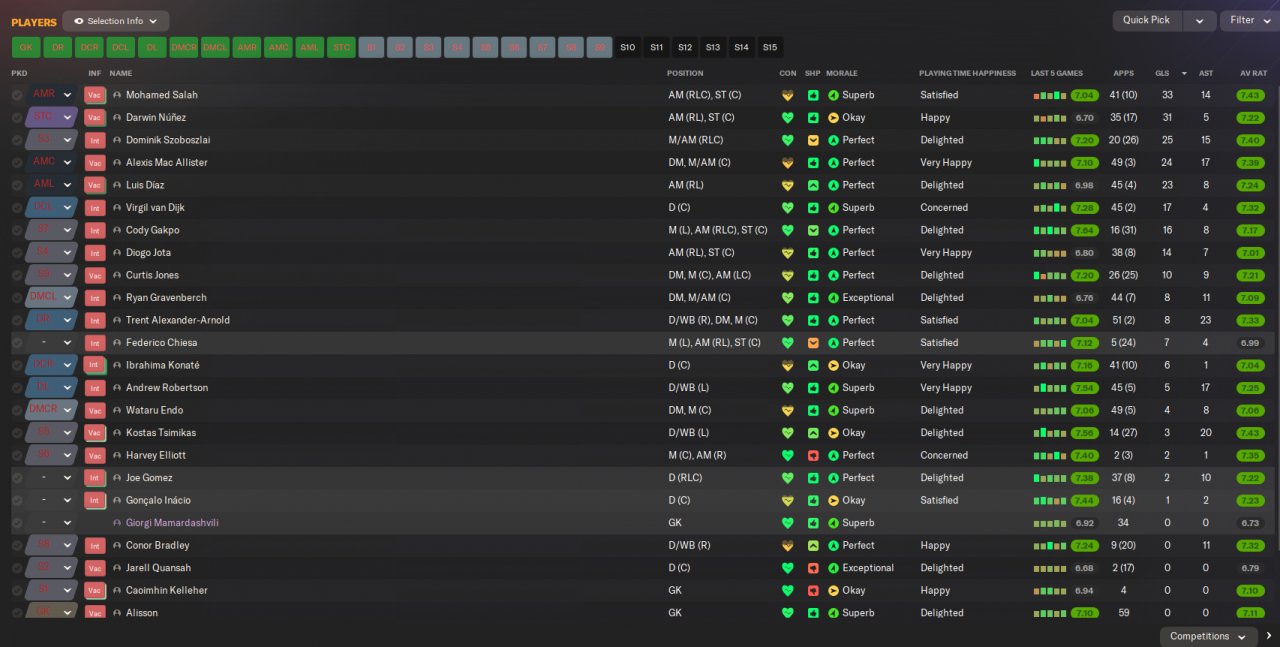Image resolution: width=1280 pixels, height=647 pixels.
Task: Select the S10 substitute slot
Action: pos(627,47)
